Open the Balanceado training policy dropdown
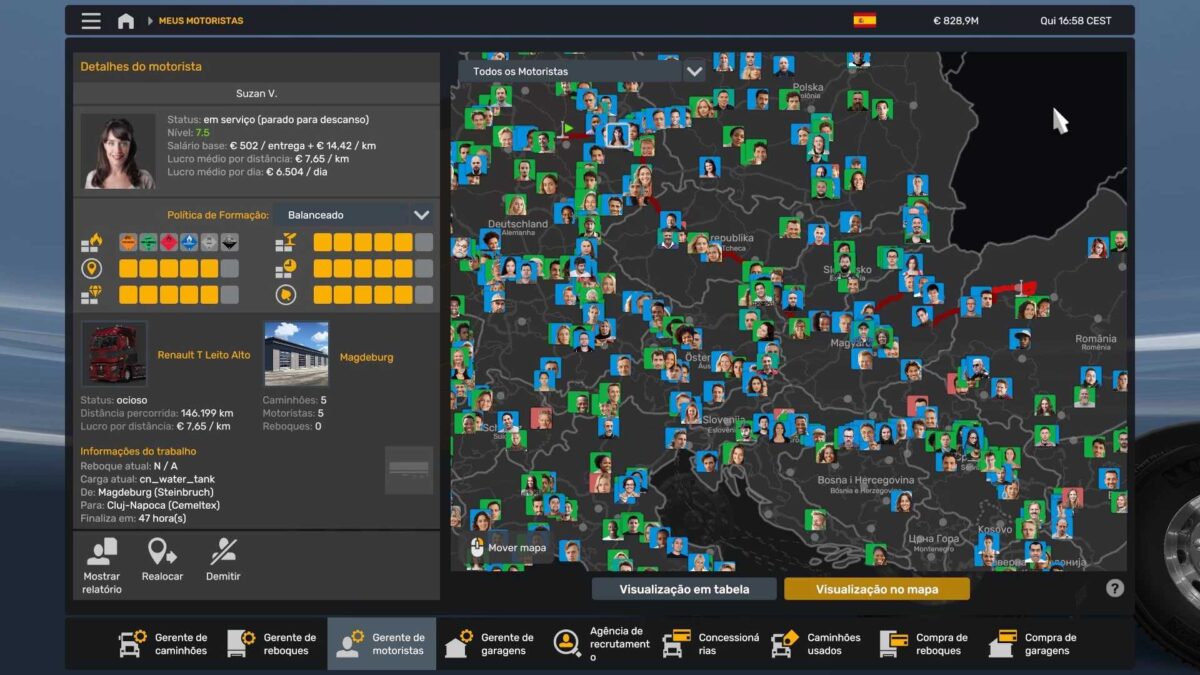The image size is (1200, 675). coord(343,215)
